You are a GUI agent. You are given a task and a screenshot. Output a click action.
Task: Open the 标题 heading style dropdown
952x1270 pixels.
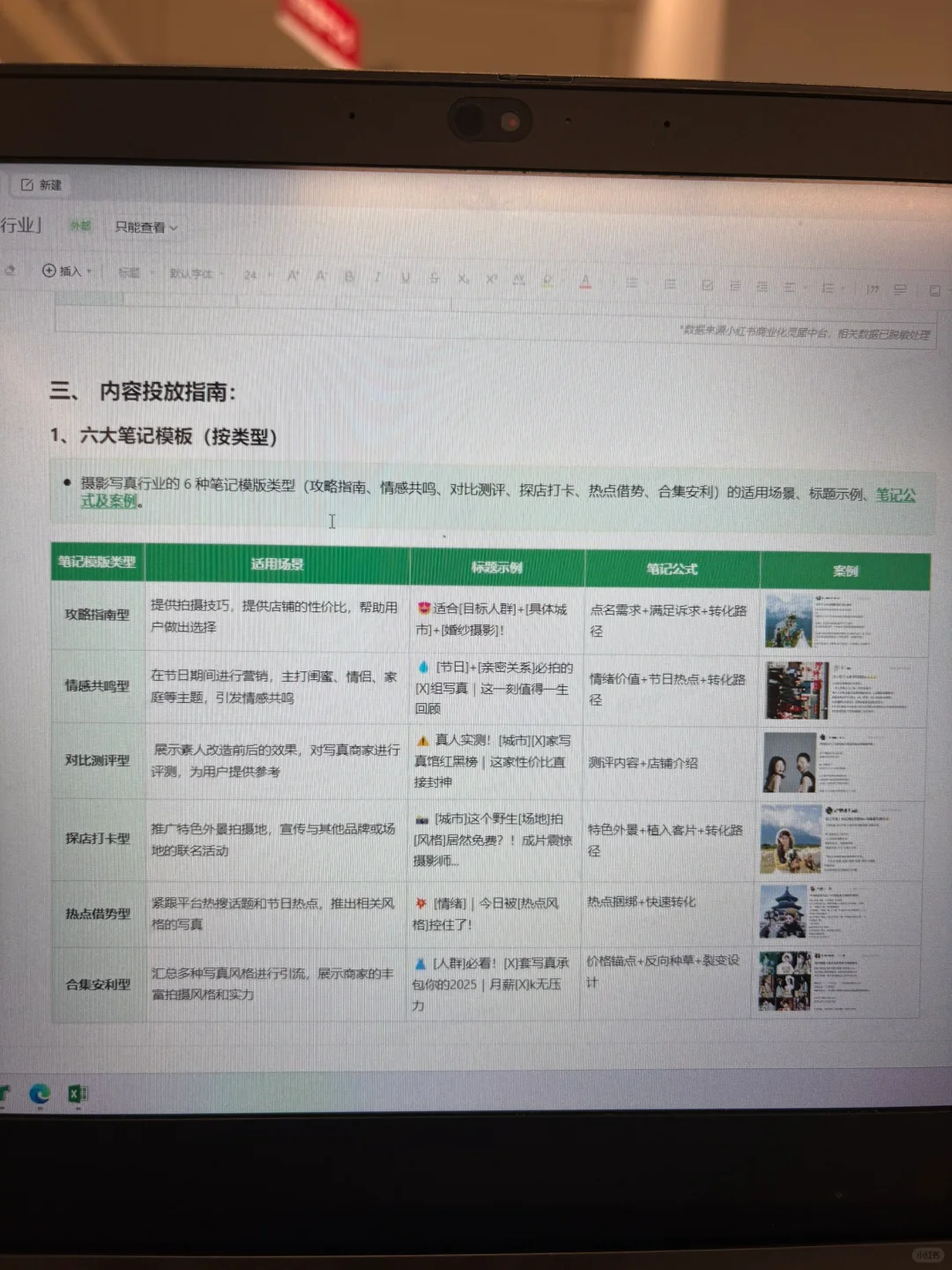point(136,273)
